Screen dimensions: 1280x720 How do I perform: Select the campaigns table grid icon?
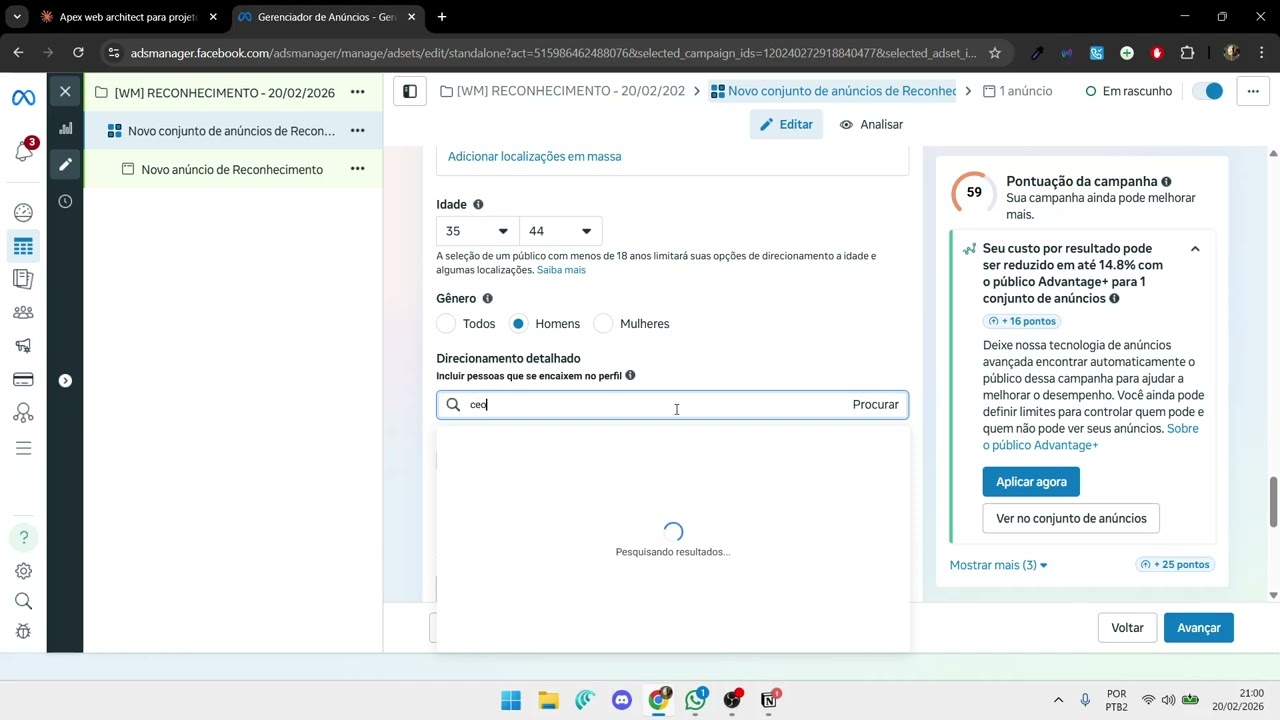click(23, 246)
